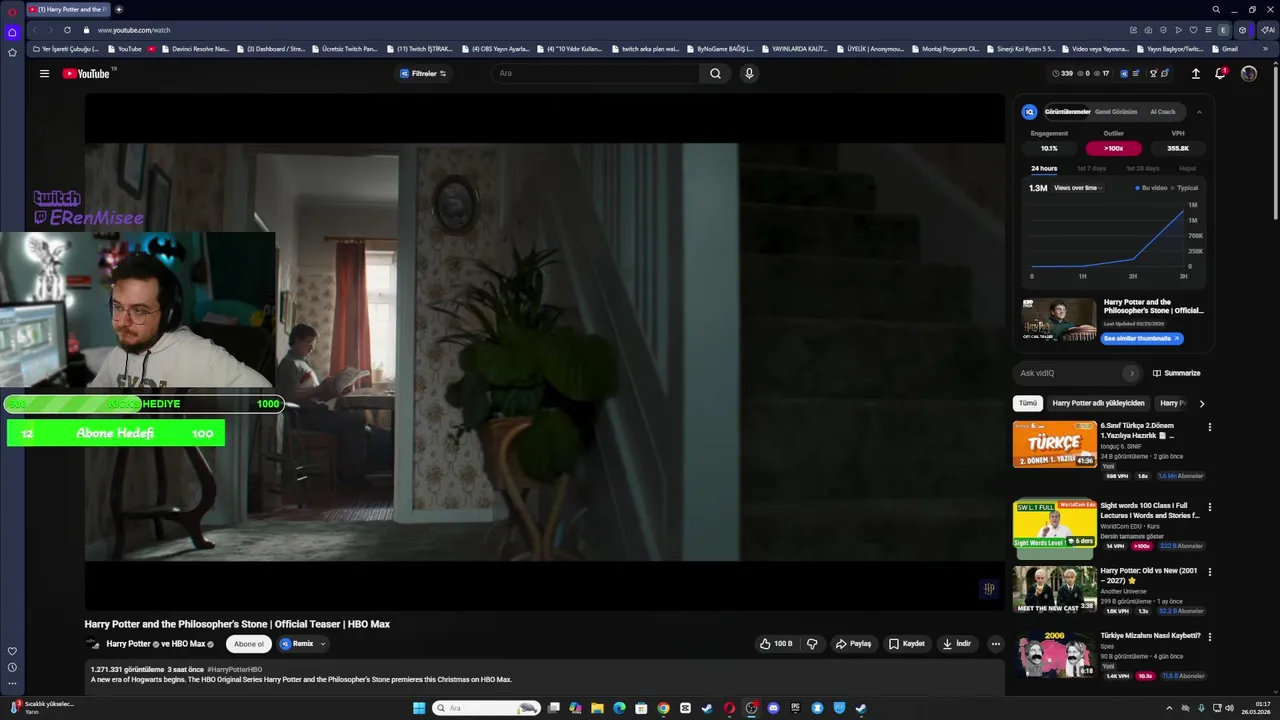The image size is (1280, 720).
Task: Expand the Remix dropdown
Action: point(323,644)
